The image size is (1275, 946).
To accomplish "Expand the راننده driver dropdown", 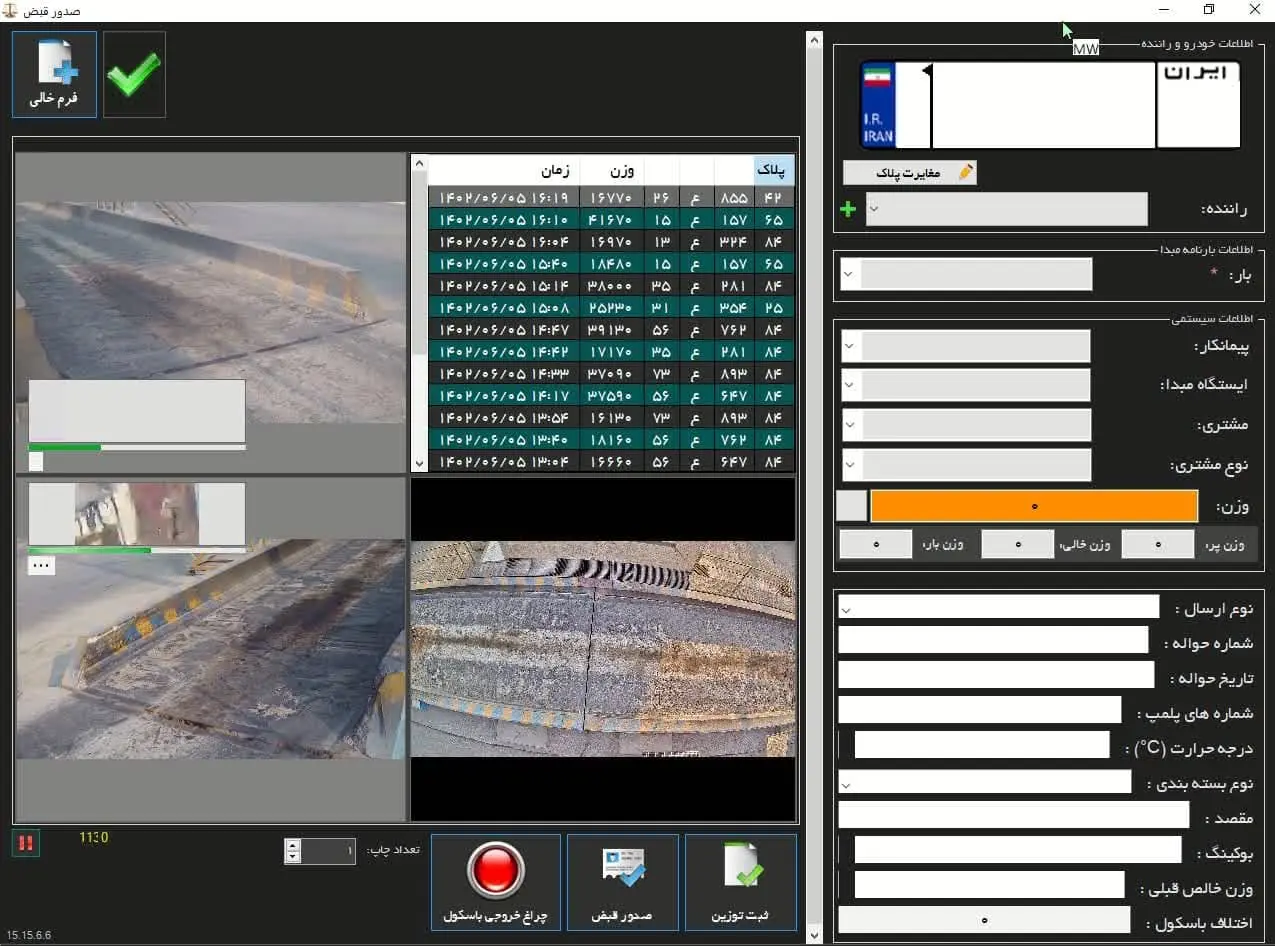I will 873,209.
